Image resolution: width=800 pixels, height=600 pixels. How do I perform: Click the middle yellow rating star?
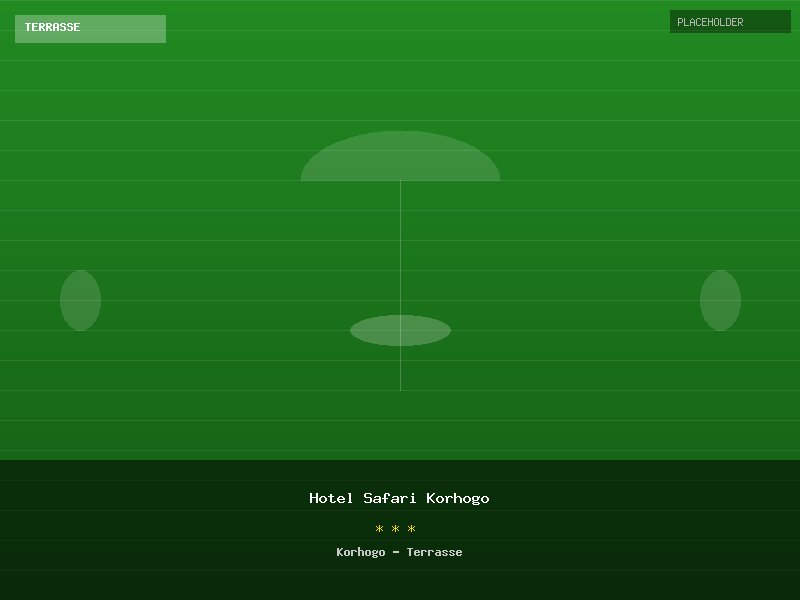pyautogui.click(x=396, y=529)
